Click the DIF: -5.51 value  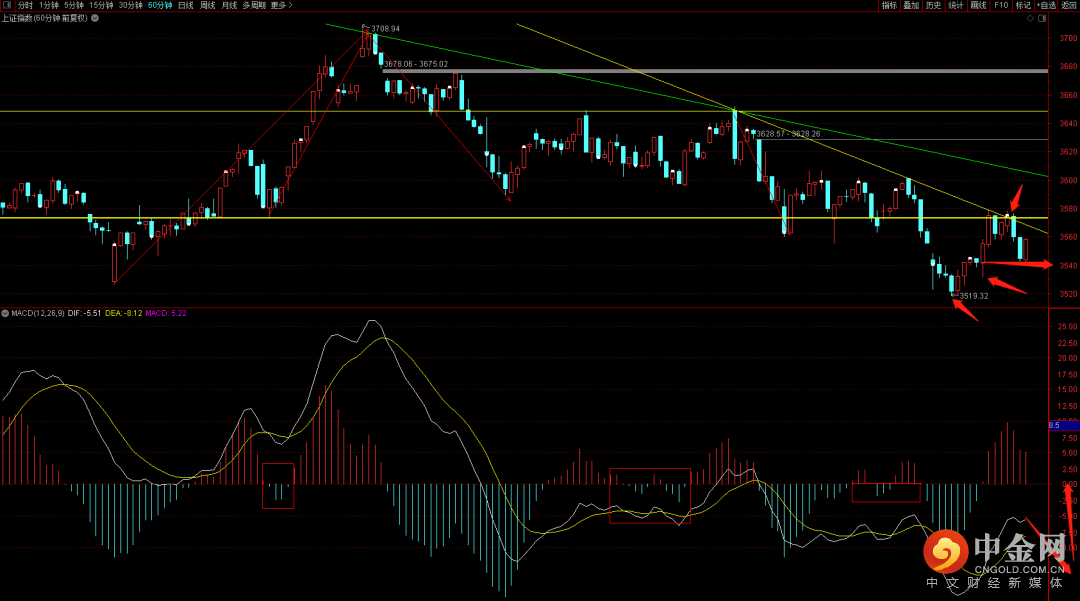click(85, 313)
